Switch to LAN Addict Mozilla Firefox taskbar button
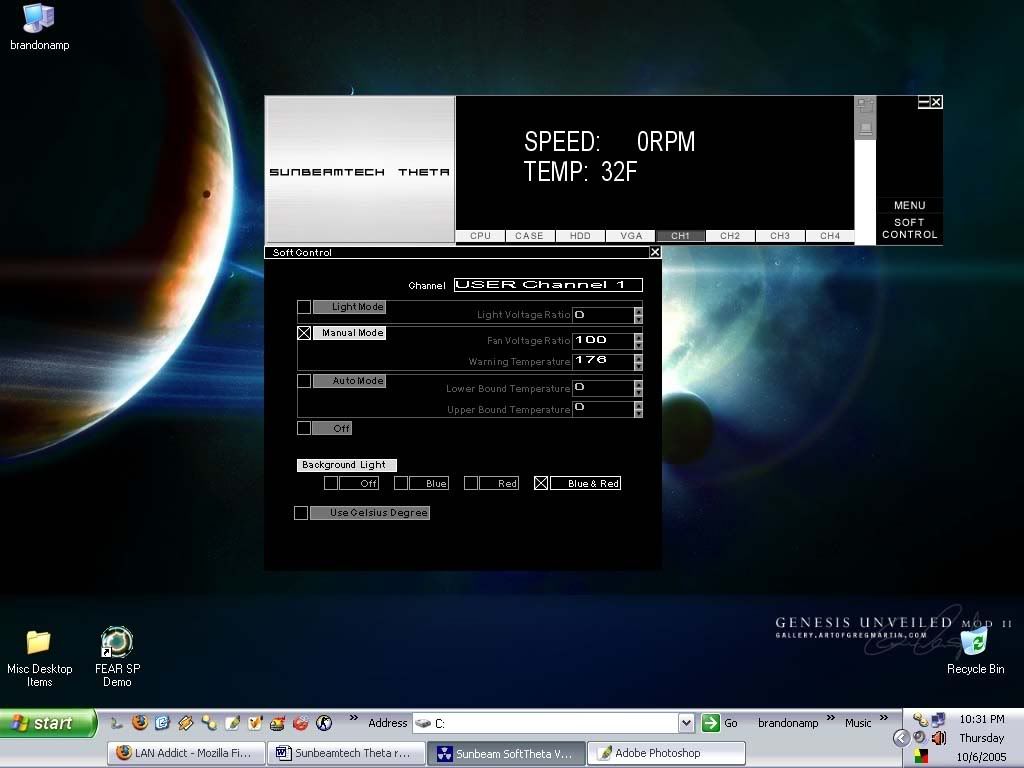The image size is (1024, 768). (187, 753)
